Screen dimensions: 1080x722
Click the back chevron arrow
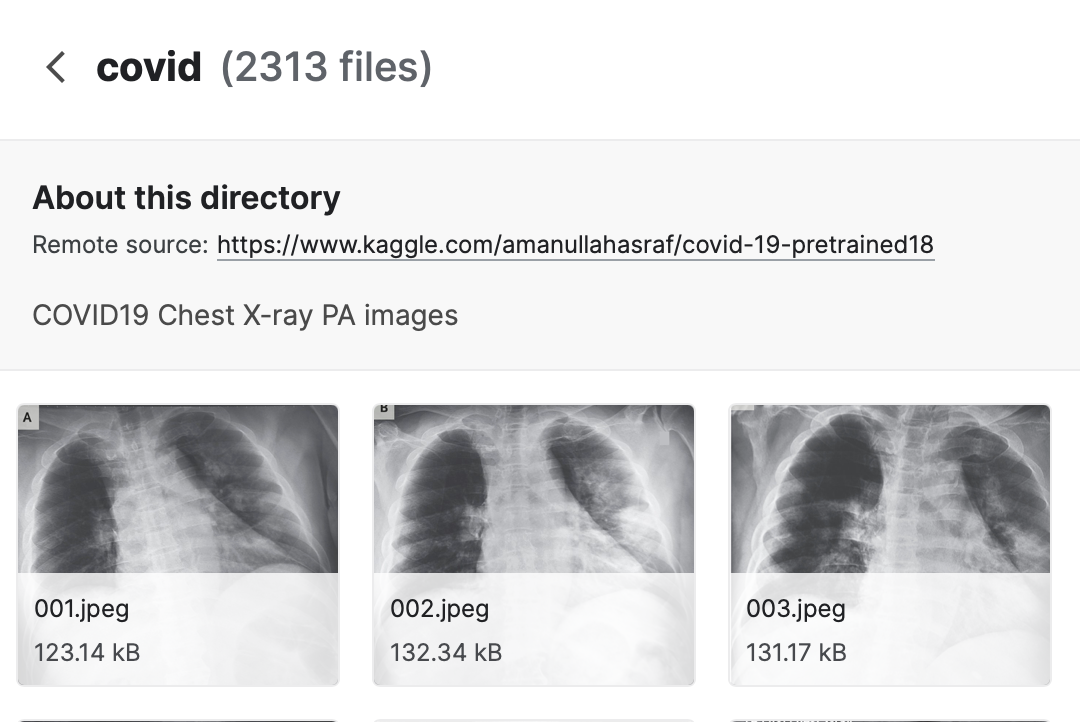point(56,68)
